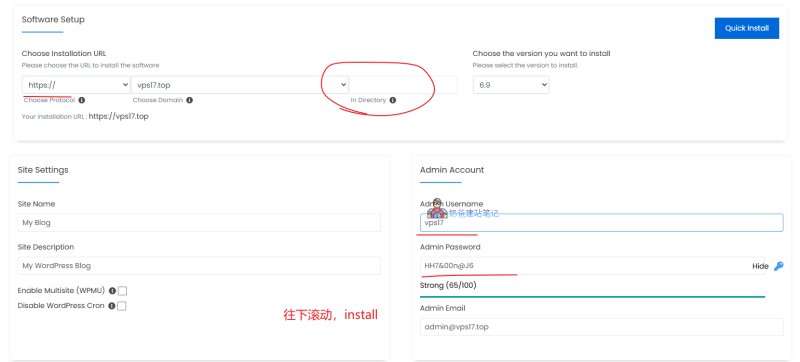Open the Choose Domain vps17.top dropdown

pos(240,85)
